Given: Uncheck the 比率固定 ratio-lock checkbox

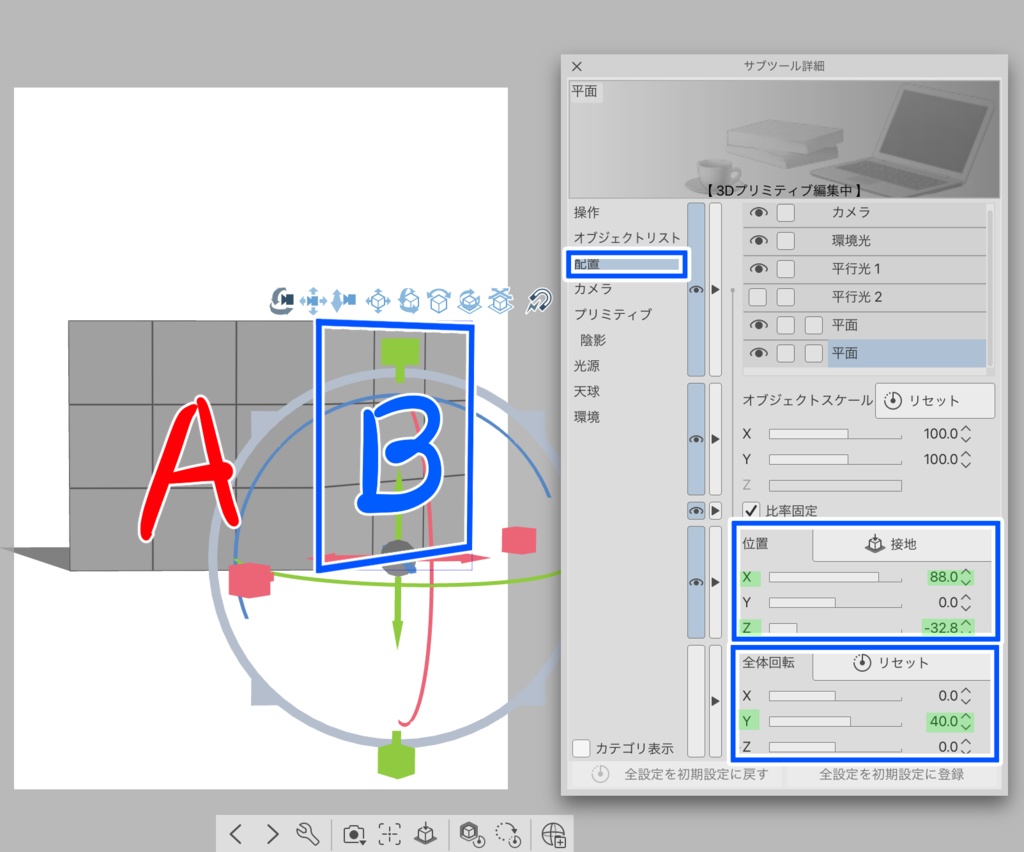Looking at the screenshot, I should point(750,511).
